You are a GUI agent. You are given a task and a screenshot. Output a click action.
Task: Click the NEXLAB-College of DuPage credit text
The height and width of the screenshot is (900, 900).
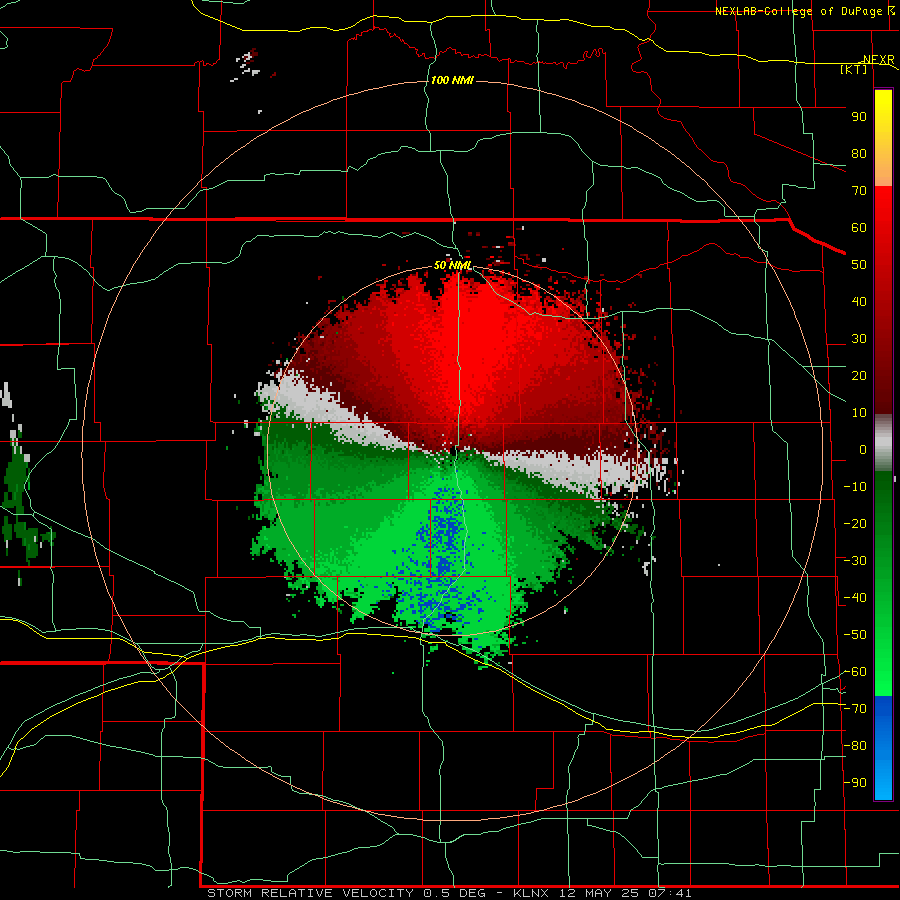[x=801, y=11]
